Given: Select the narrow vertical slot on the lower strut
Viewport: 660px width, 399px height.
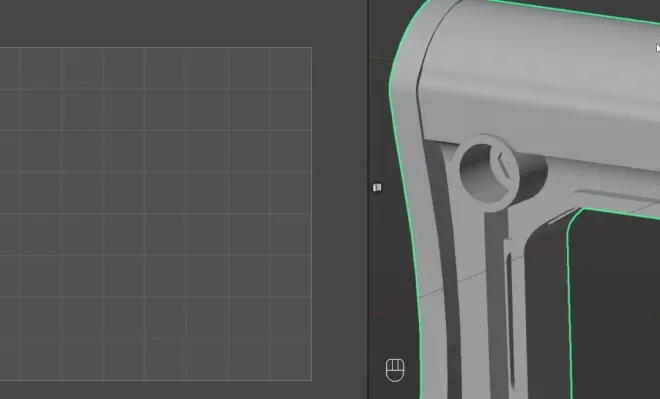Looking at the screenshot, I should pos(510,320).
